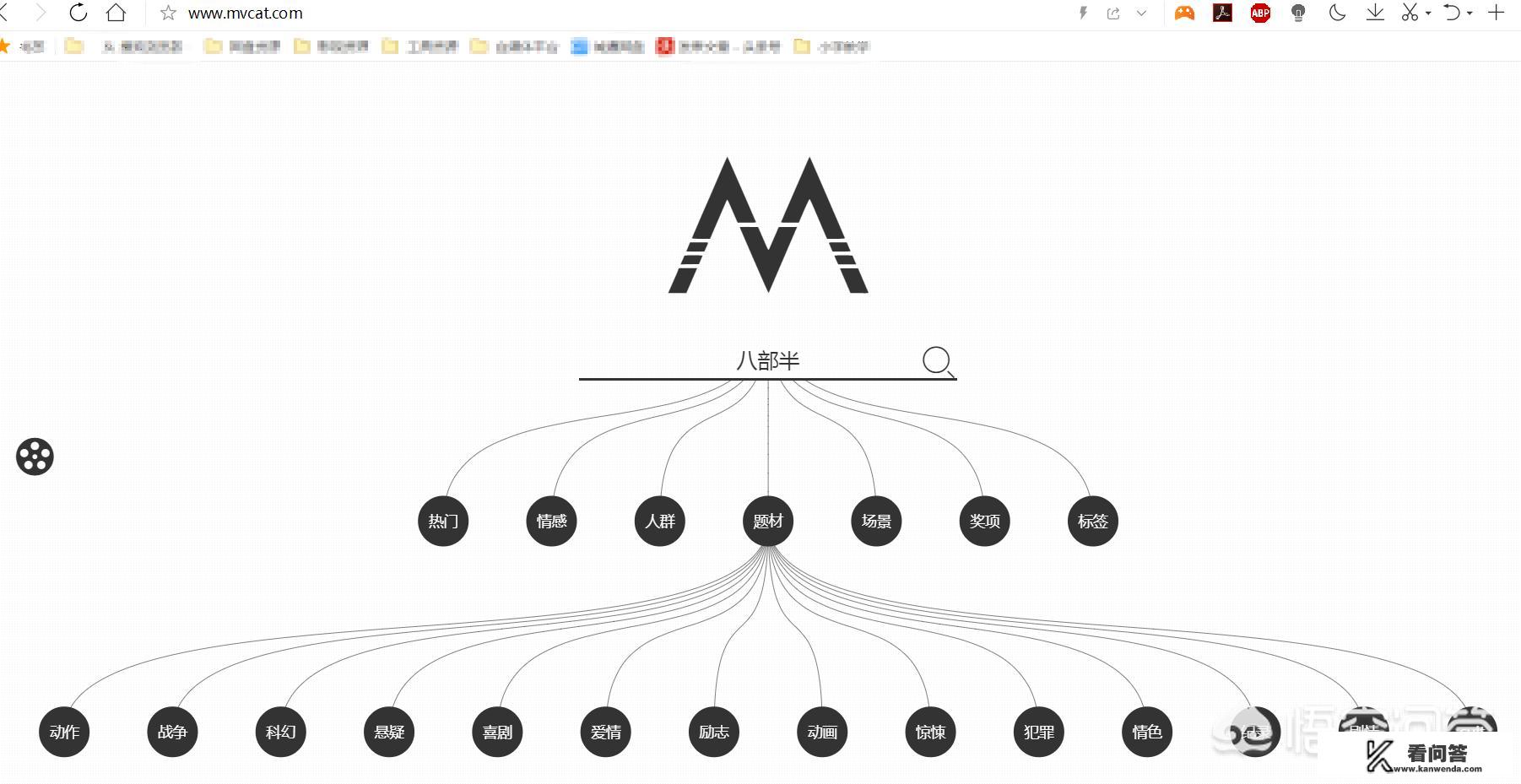Click the lightbulb extension icon
This screenshot has width=1521, height=784.
click(1298, 13)
